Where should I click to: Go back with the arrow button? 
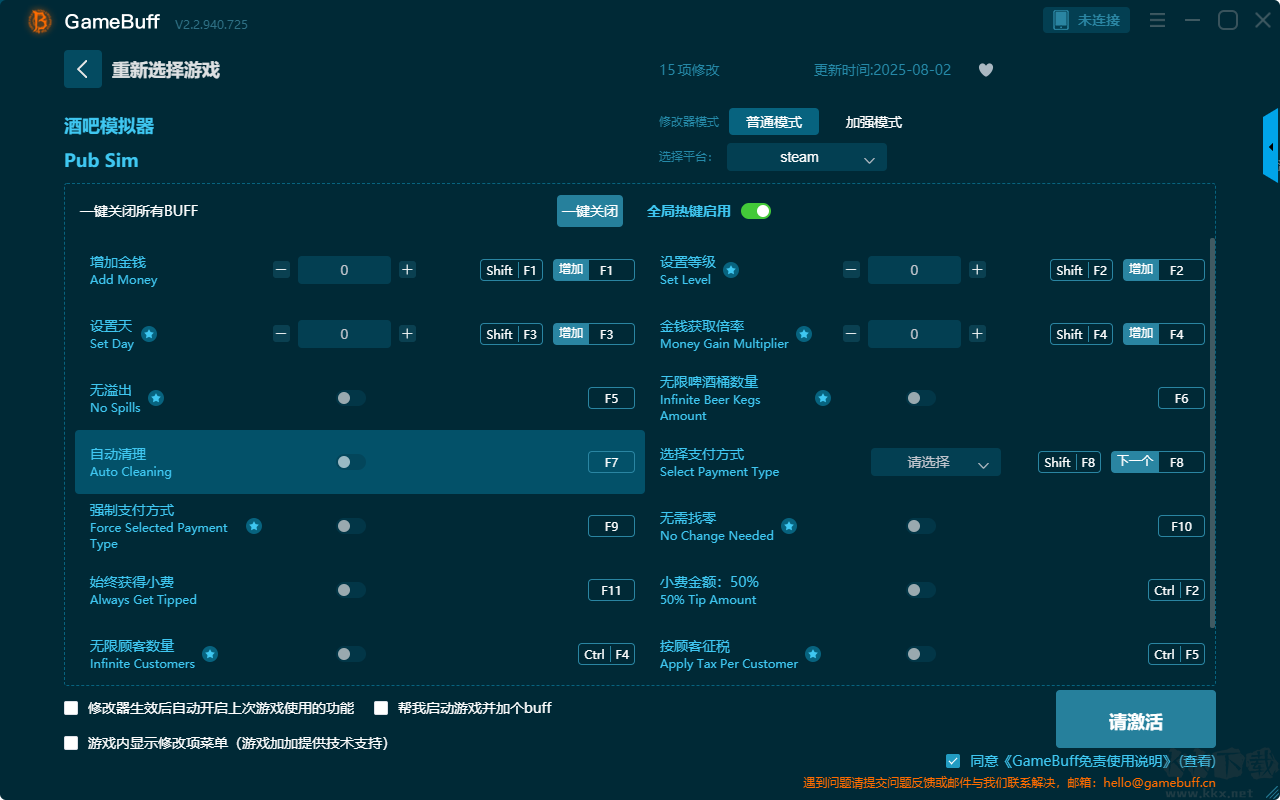point(83,69)
